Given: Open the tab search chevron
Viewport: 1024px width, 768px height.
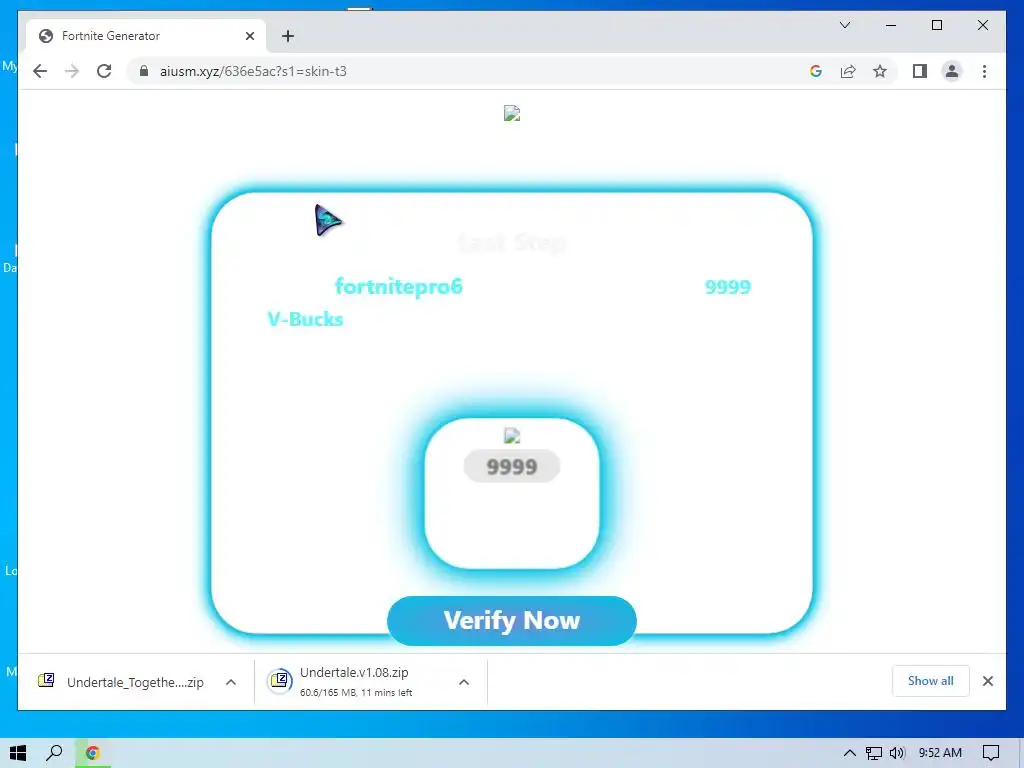Looking at the screenshot, I should (845, 25).
